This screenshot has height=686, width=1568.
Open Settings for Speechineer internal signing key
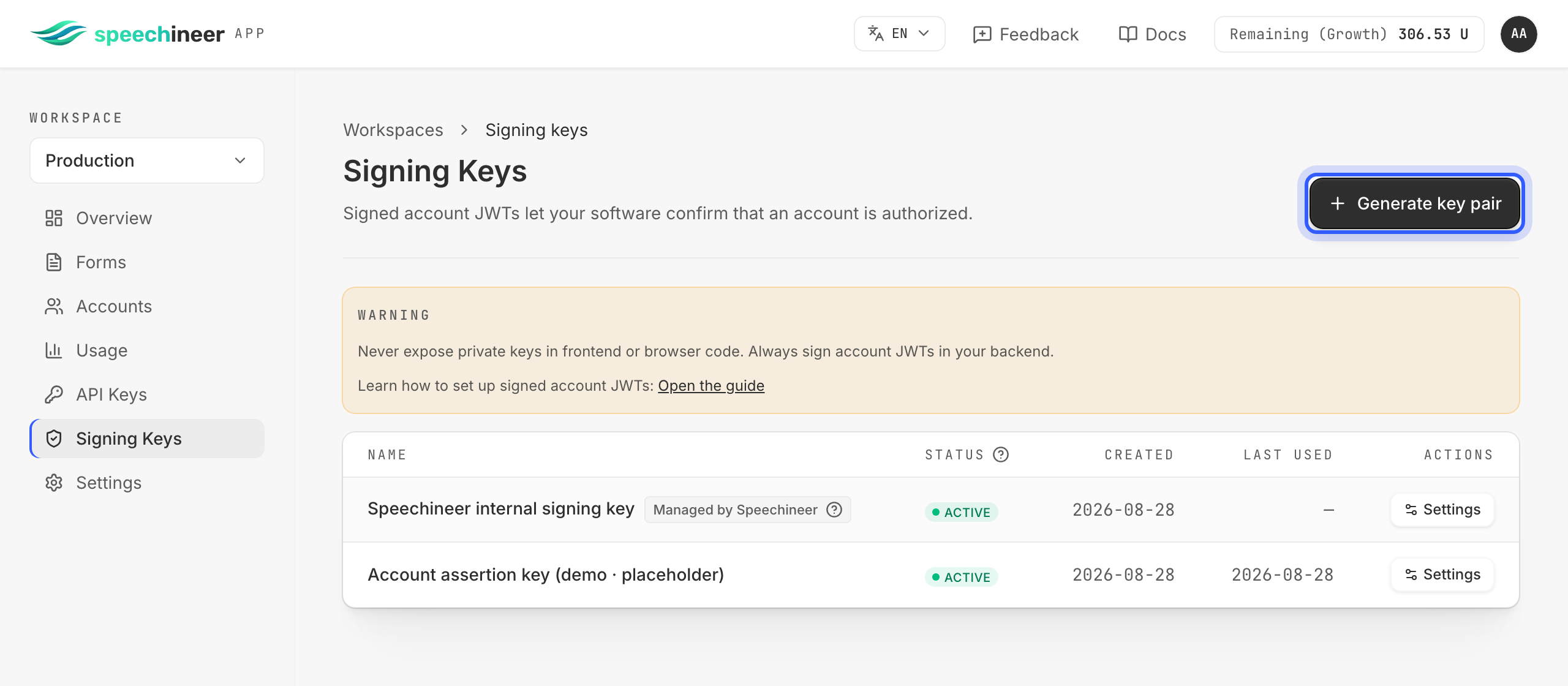click(1442, 510)
